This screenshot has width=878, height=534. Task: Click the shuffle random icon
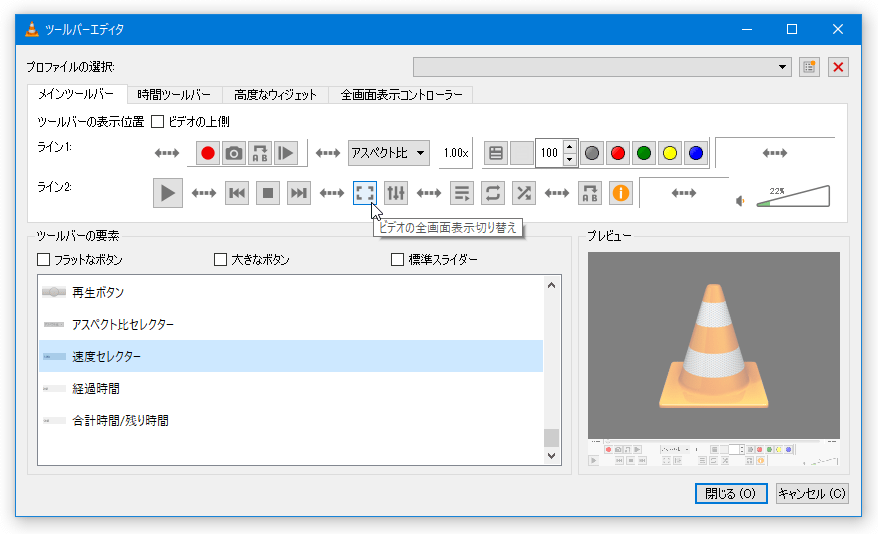coord(524,193)
